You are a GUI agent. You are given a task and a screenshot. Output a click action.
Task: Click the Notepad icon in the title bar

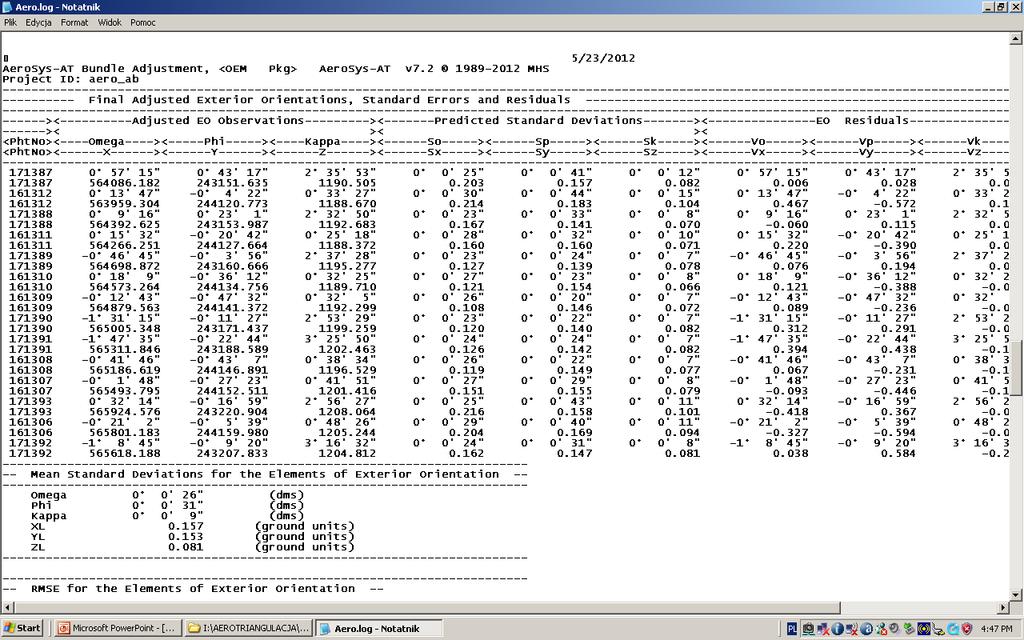click(7, 7)
